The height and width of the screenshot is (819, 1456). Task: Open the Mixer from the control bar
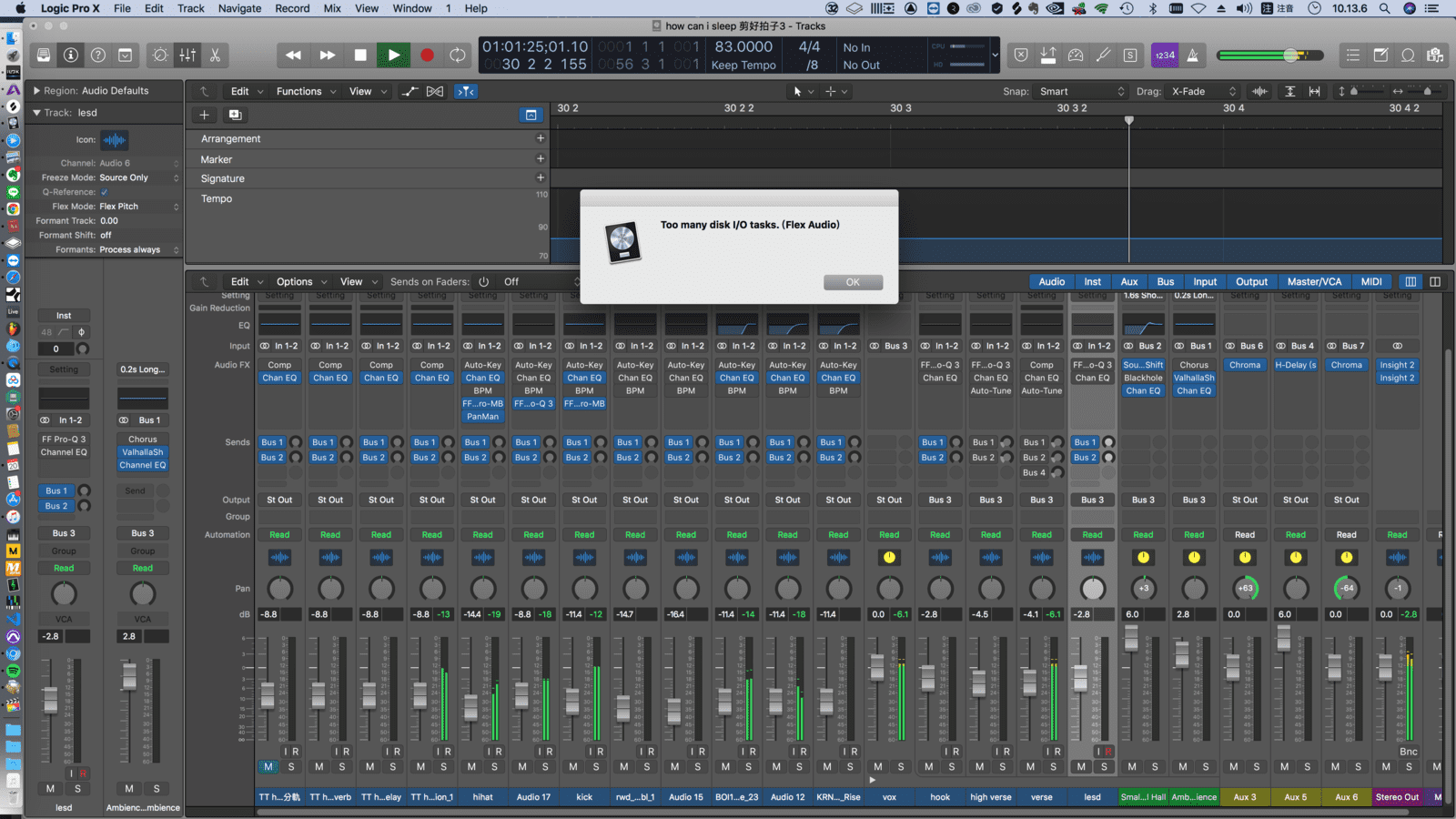(x=187, y=56)
